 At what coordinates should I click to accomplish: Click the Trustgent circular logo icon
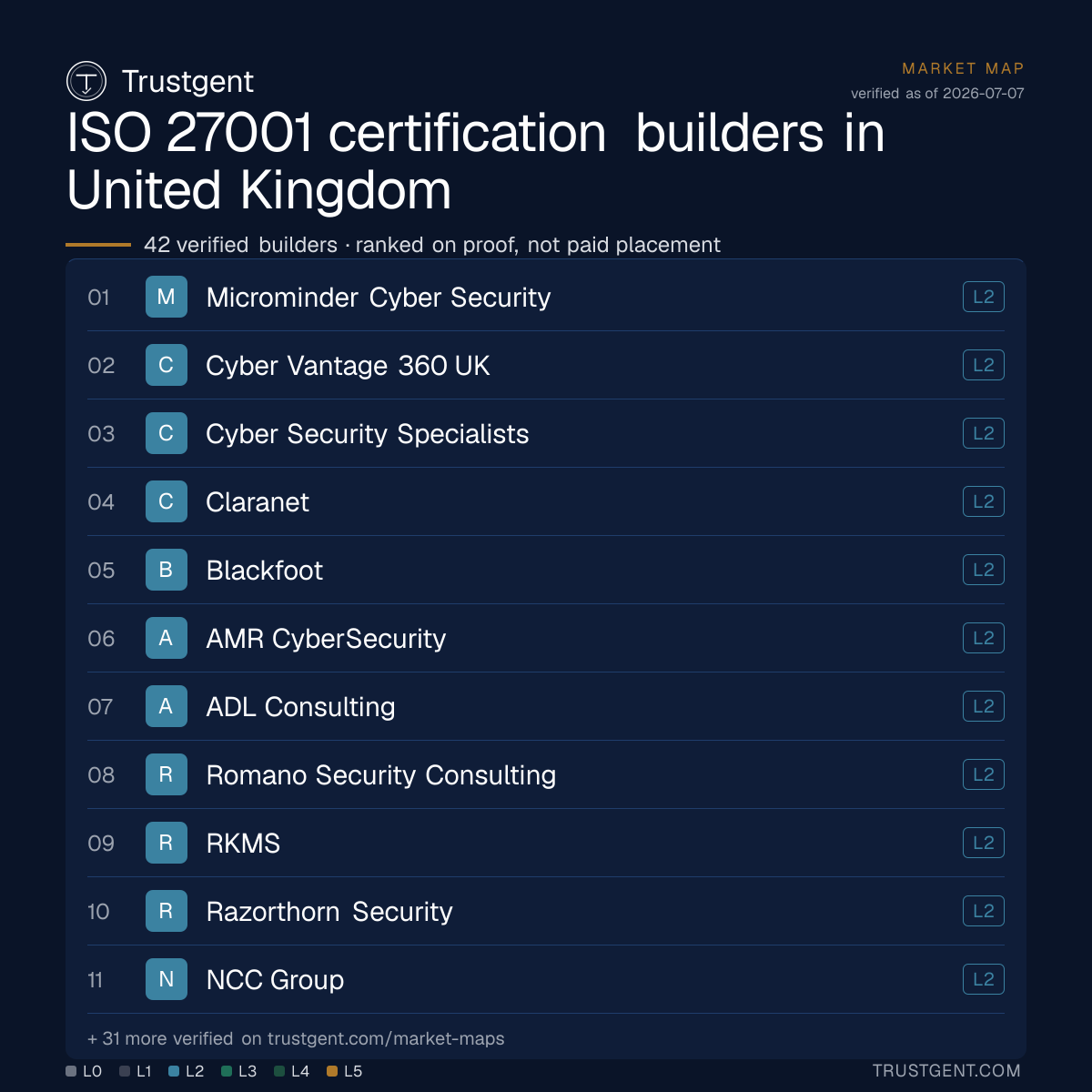click(86, 82)
